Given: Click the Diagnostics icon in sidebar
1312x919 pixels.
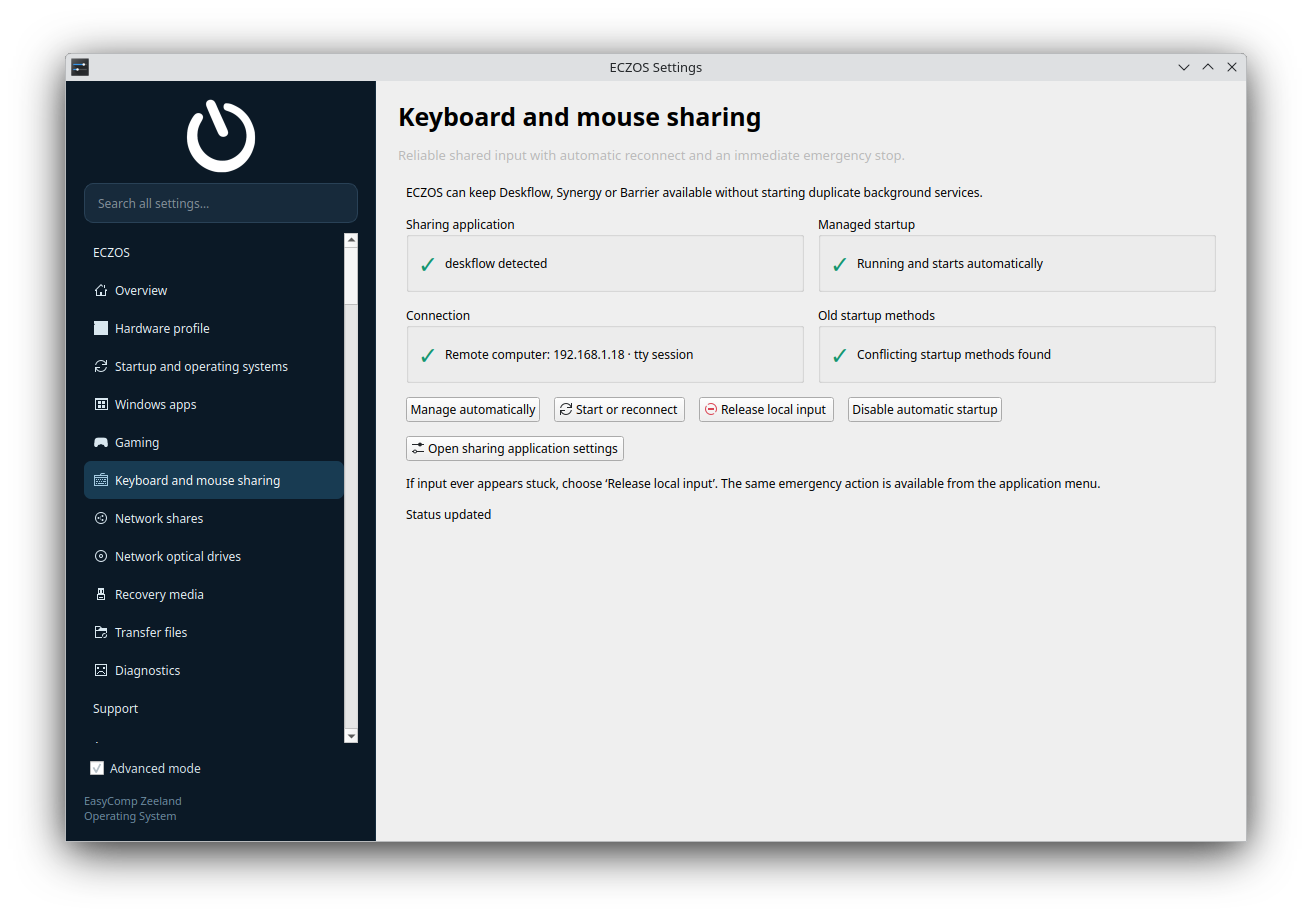Looking at the screenshot, I should click(x=101, y=671).
